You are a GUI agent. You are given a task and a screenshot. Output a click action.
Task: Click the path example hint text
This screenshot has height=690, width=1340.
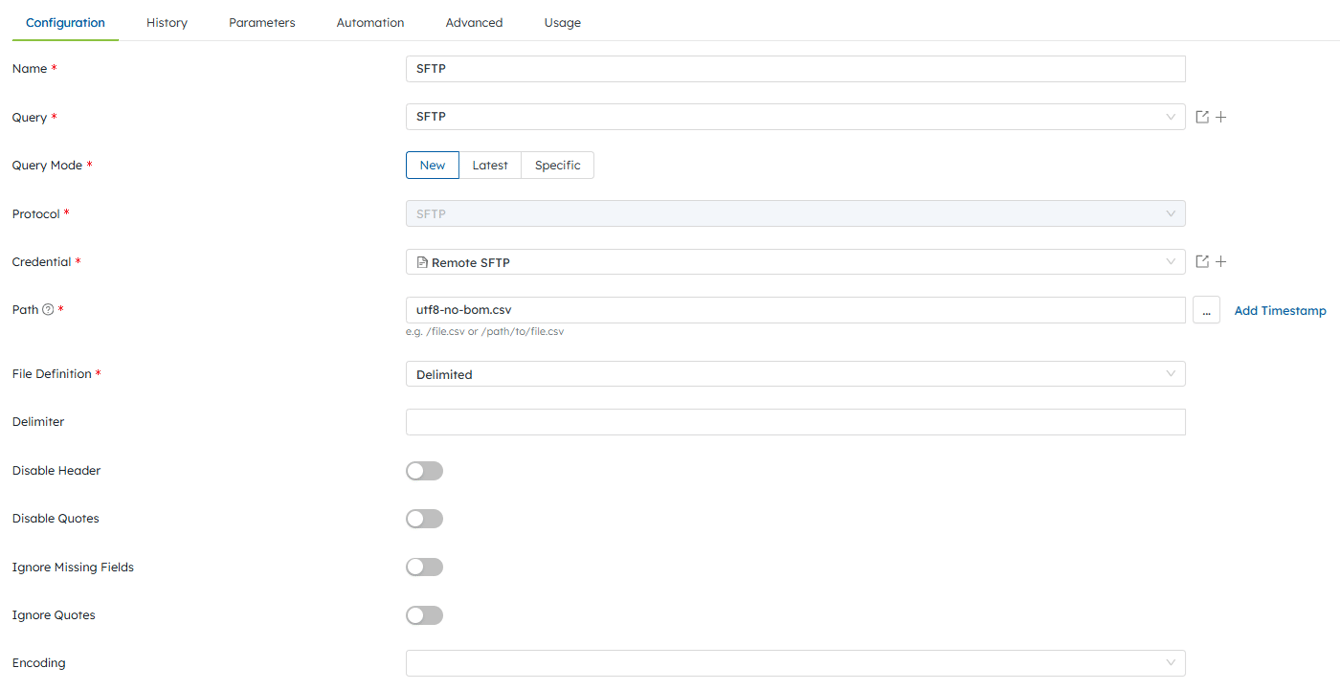click(x=484, y=331)
